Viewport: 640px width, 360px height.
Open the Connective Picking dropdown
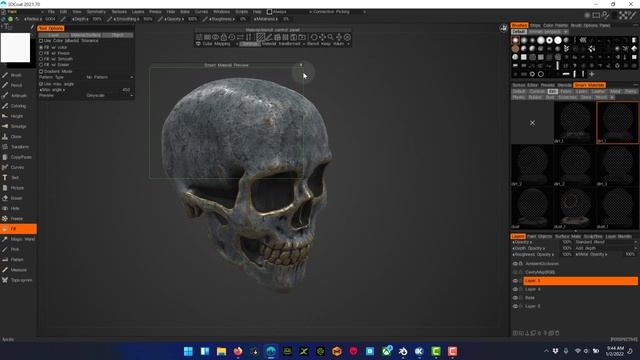(337, 12)
